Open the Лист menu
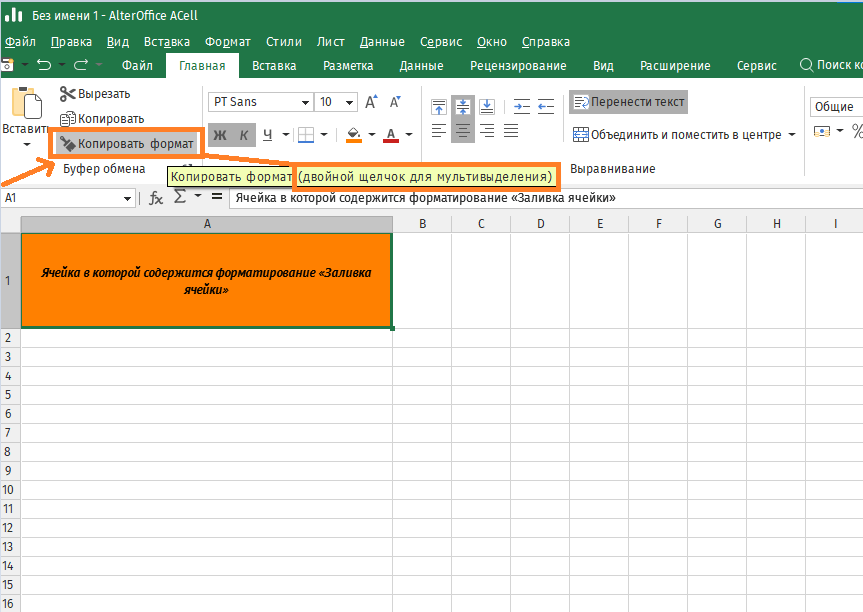 point(330,42)
